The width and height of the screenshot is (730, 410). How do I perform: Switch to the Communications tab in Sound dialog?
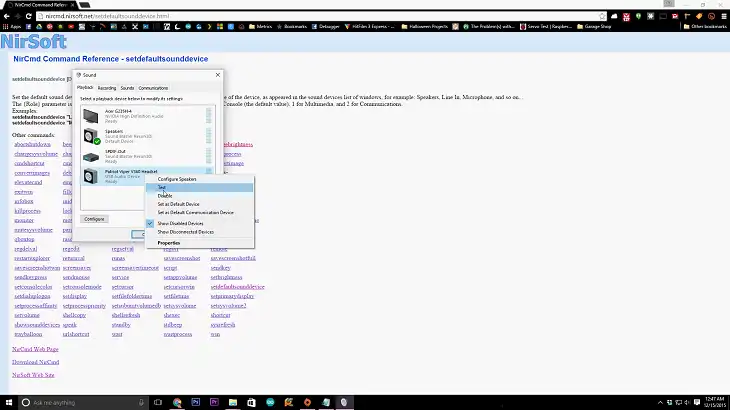pyautogui.click(x=153, y=88)
